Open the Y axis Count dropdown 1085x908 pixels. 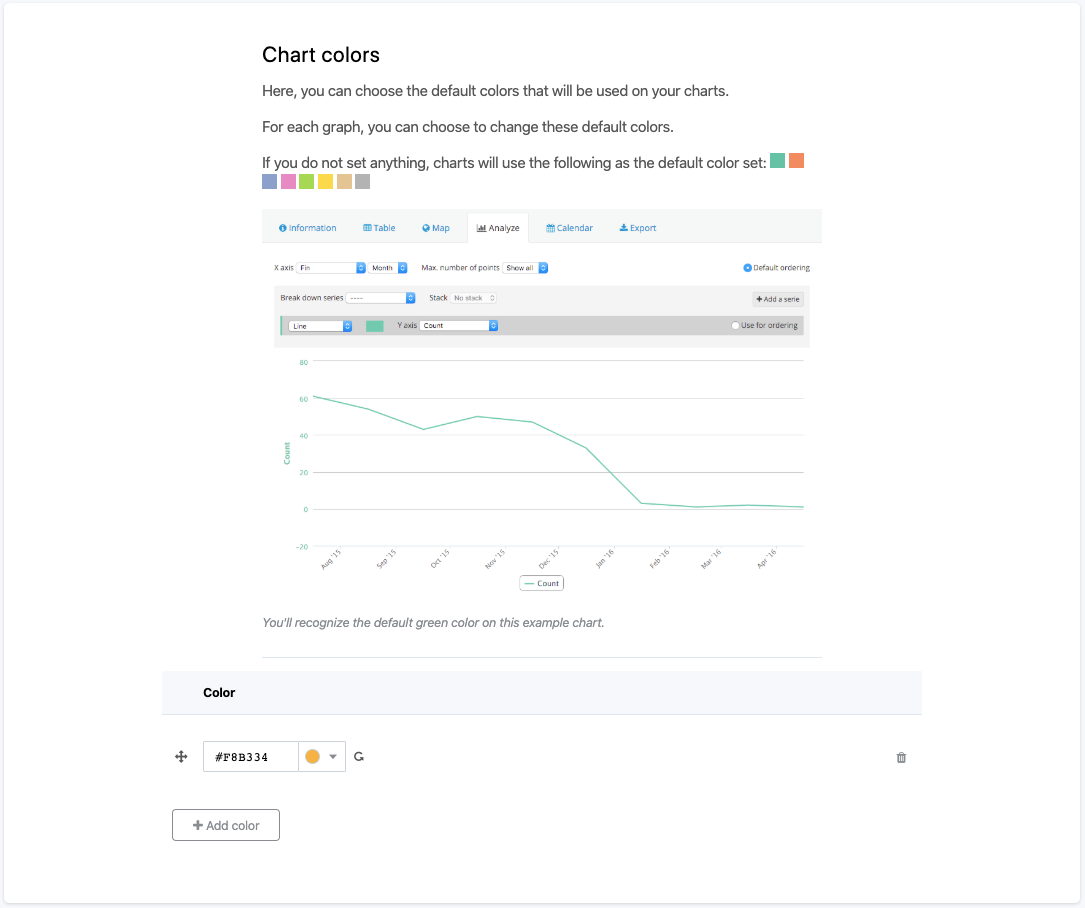459,326
